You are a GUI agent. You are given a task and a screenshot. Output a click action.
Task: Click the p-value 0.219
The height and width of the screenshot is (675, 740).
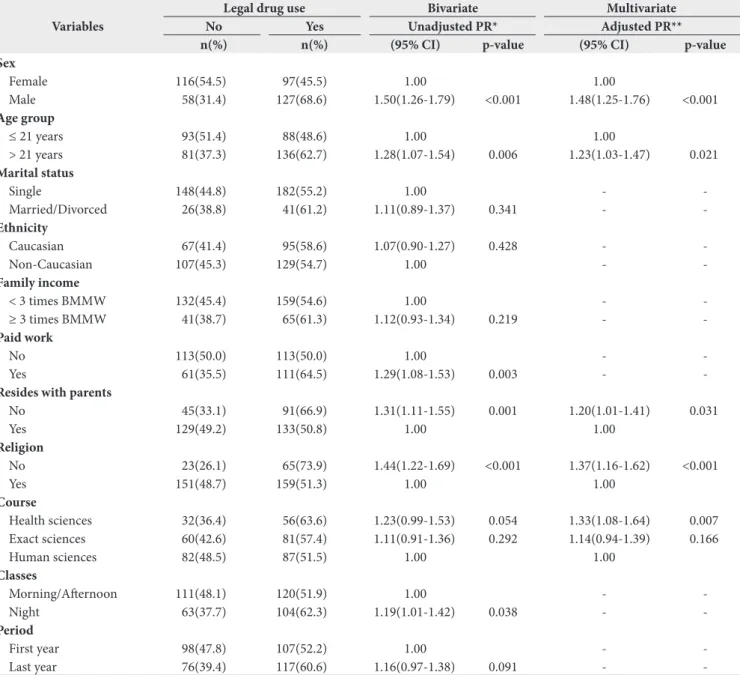(x=503, y=320)
